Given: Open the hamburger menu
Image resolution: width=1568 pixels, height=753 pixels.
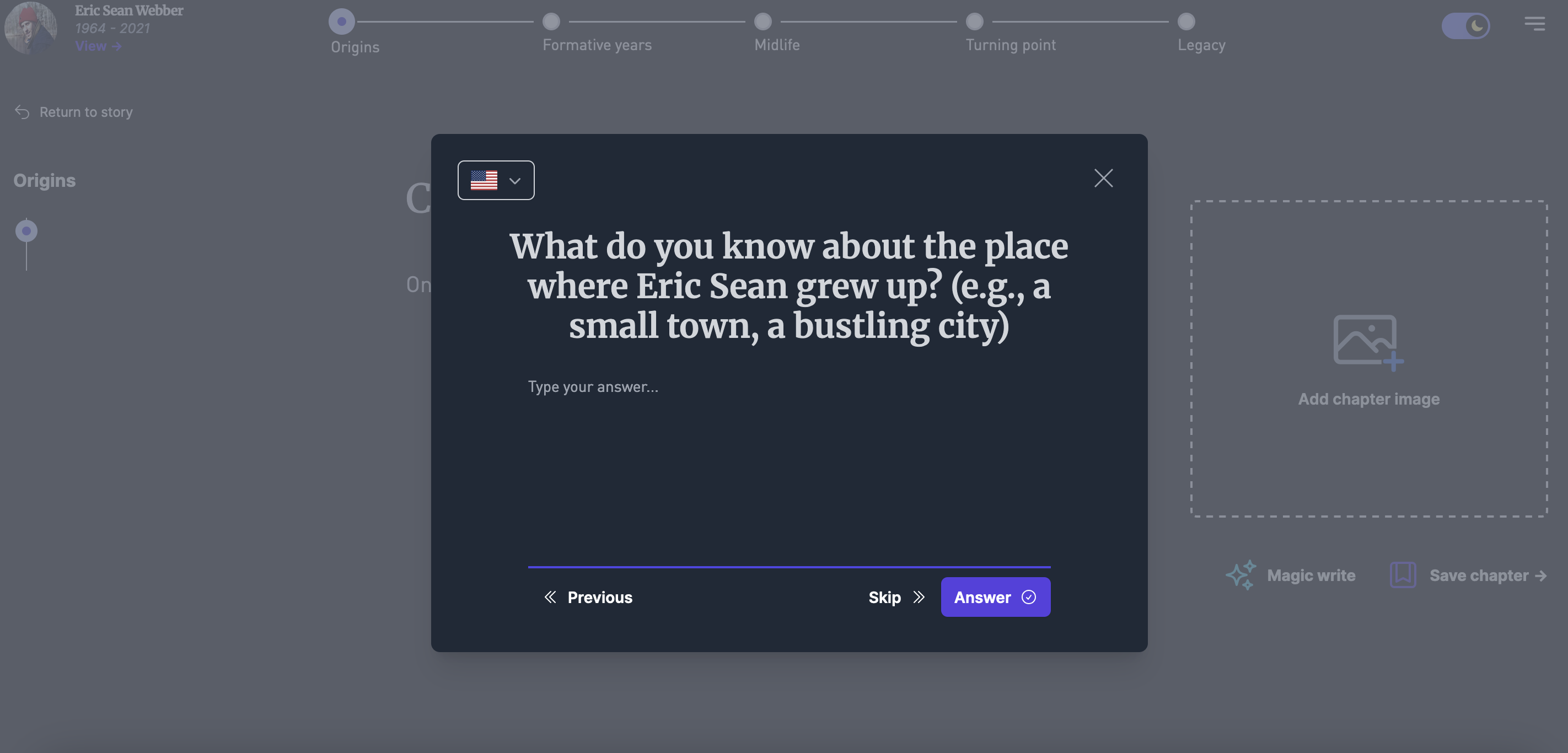Looking at the screenshot, I should point(1535,24).
